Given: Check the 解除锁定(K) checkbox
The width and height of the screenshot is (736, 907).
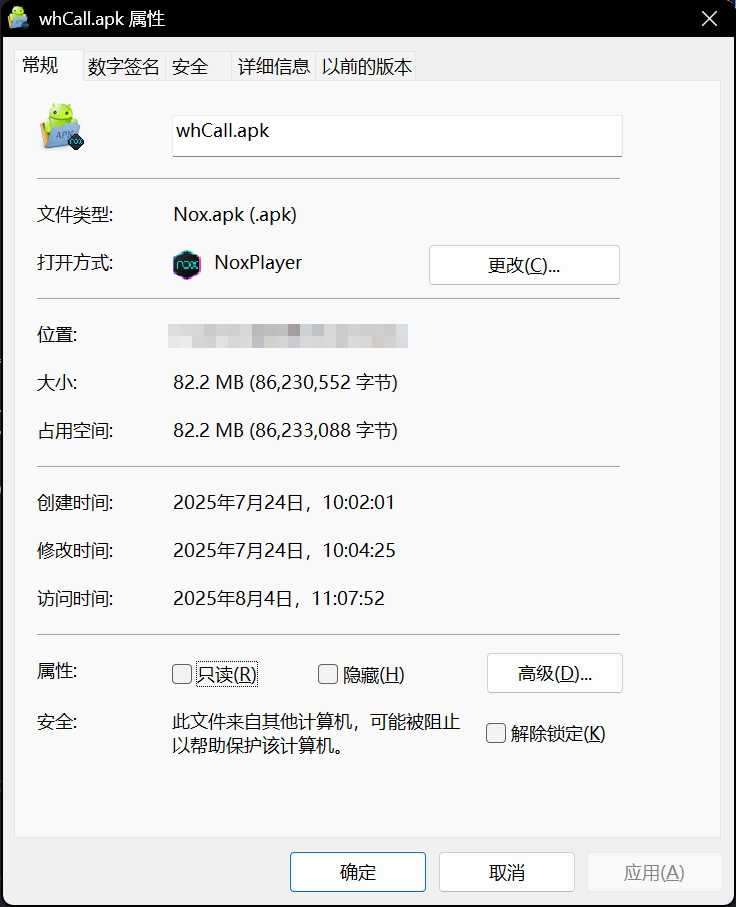Looking at the screenshot, I should (495, 734).
